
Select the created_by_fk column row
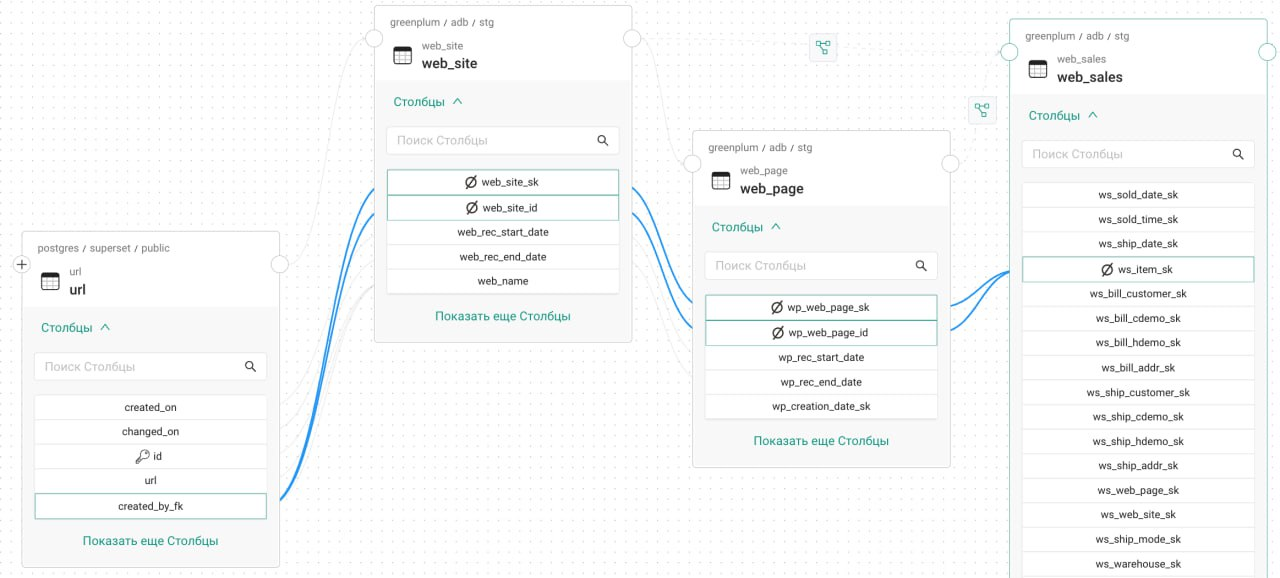click(151, 506)
